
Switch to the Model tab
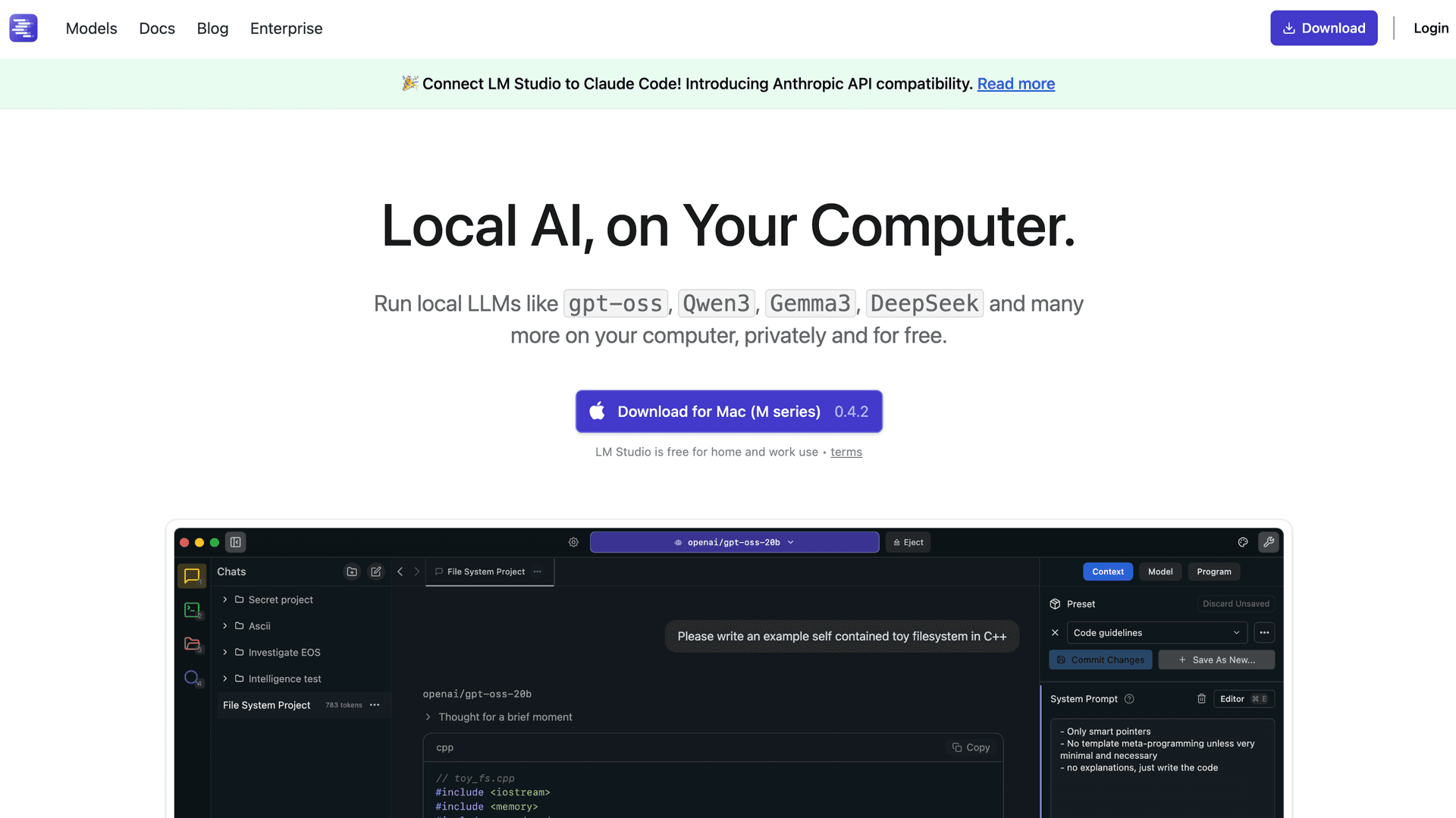point(1160,572)
